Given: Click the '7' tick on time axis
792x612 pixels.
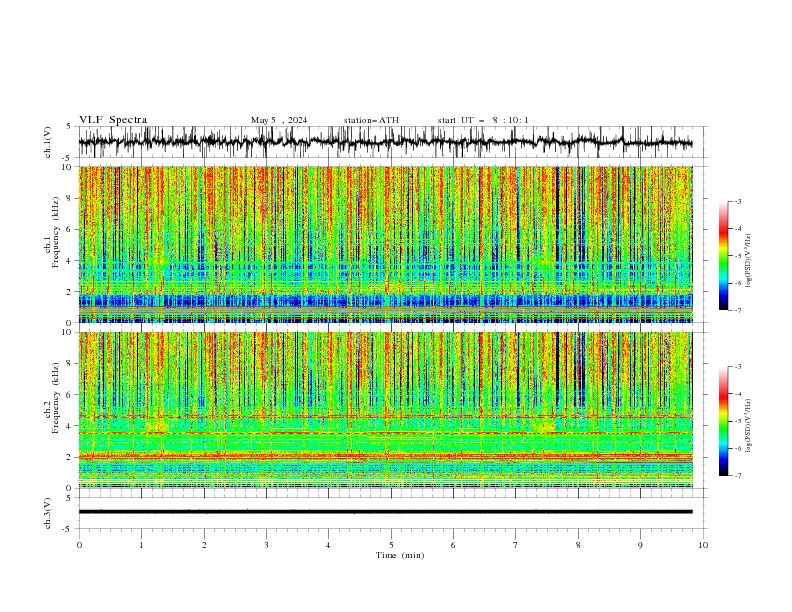Looking at the screenshot, I should [x=516, y=545].
